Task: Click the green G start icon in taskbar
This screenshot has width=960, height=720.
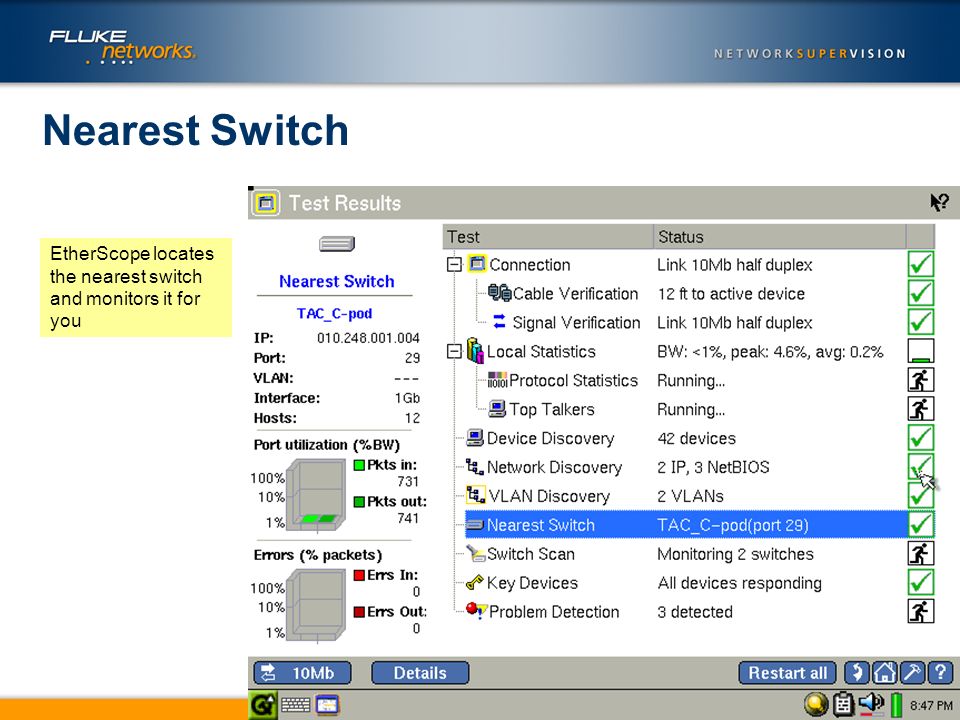Action: click(263, 705)
